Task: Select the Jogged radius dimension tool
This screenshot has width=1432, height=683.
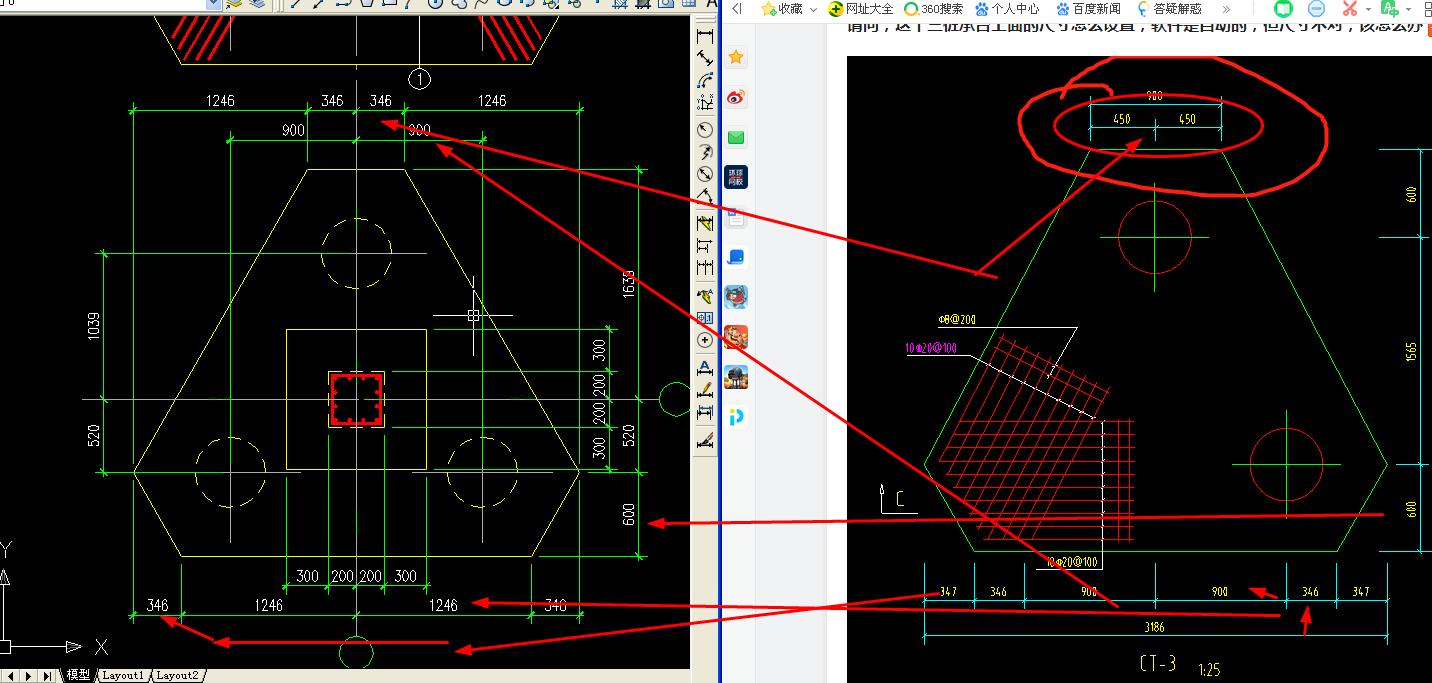Action: click(x=705, y=152)
